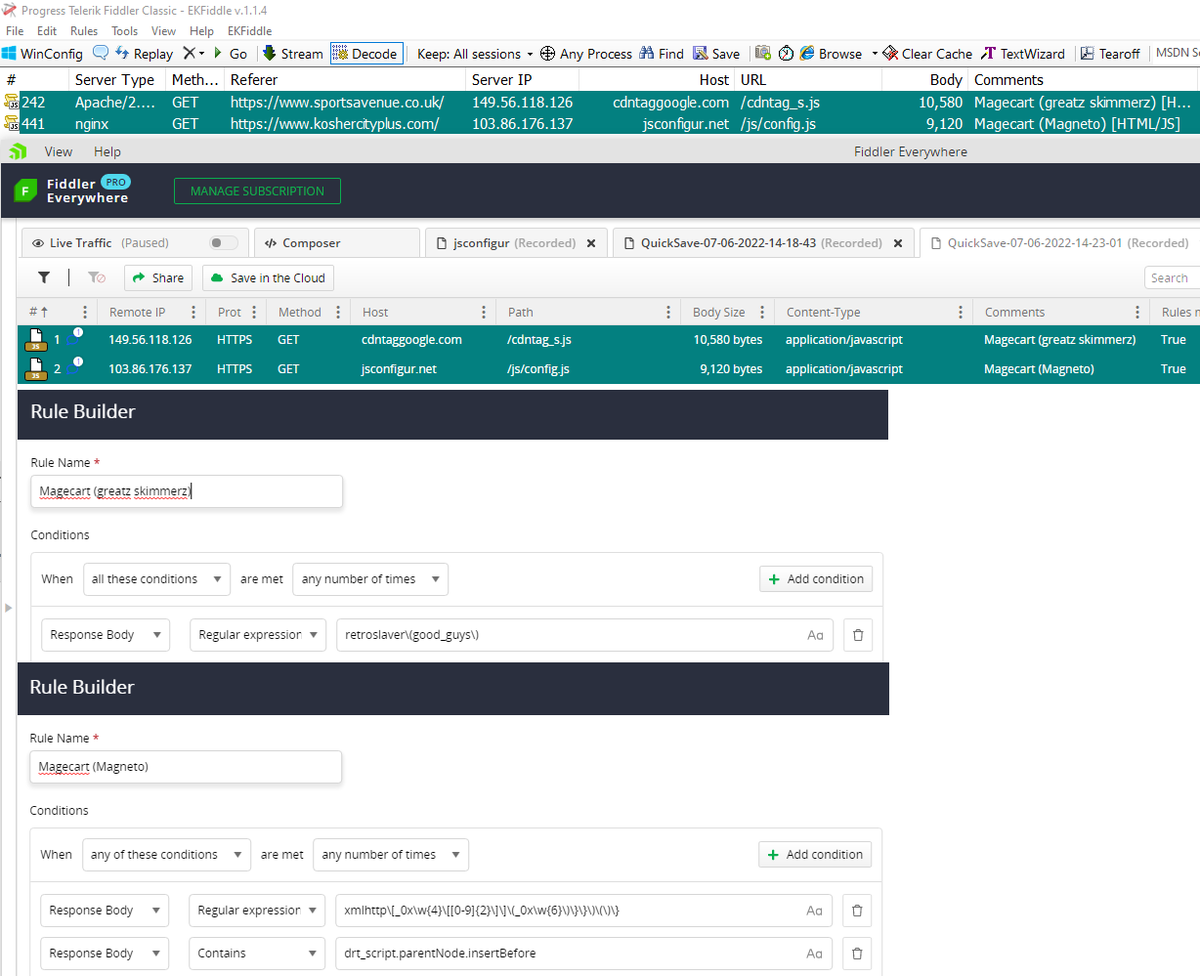Open the Tools menu
The width and height of the screenshot is (1200, 976).
tap(125, 31)
